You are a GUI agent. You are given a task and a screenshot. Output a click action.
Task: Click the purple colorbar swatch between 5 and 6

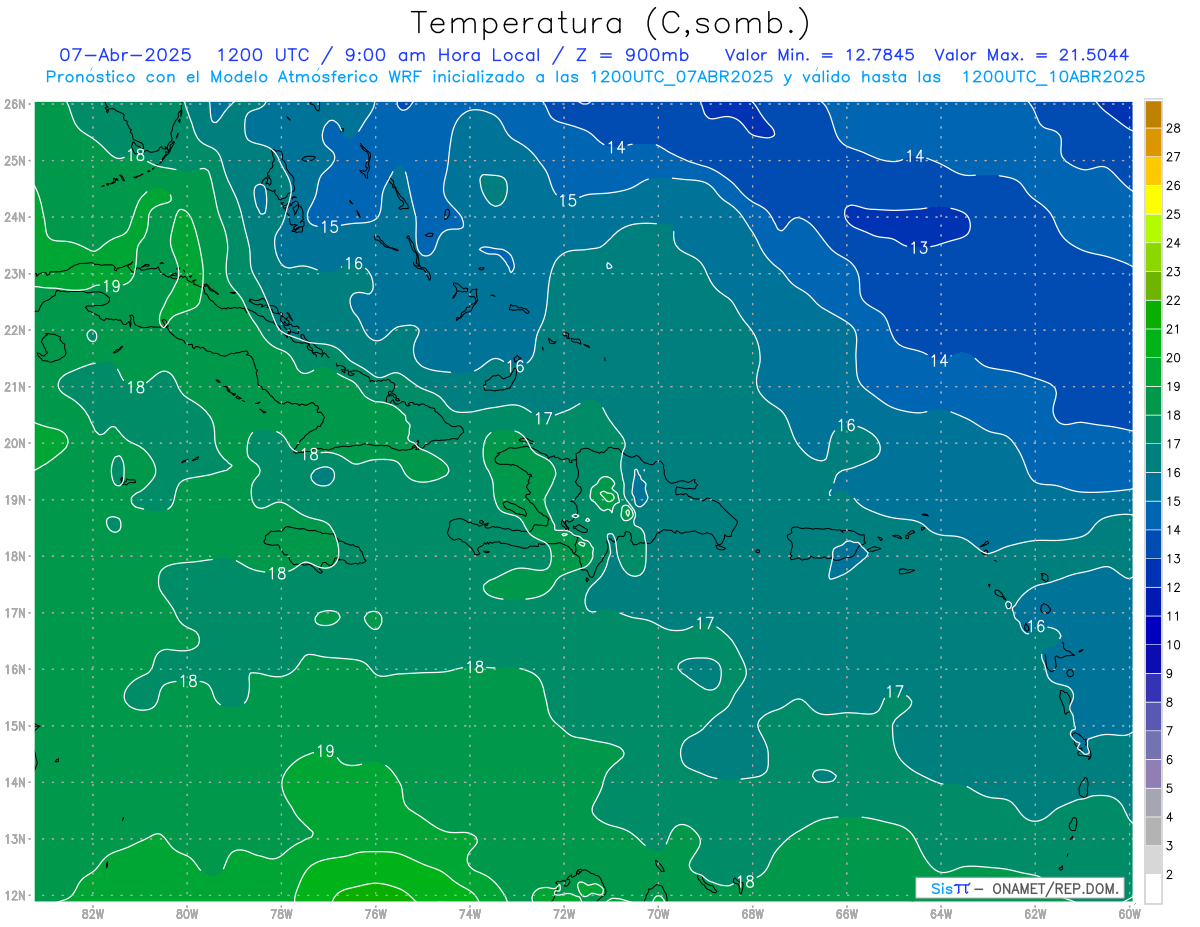coord(1153,774)
